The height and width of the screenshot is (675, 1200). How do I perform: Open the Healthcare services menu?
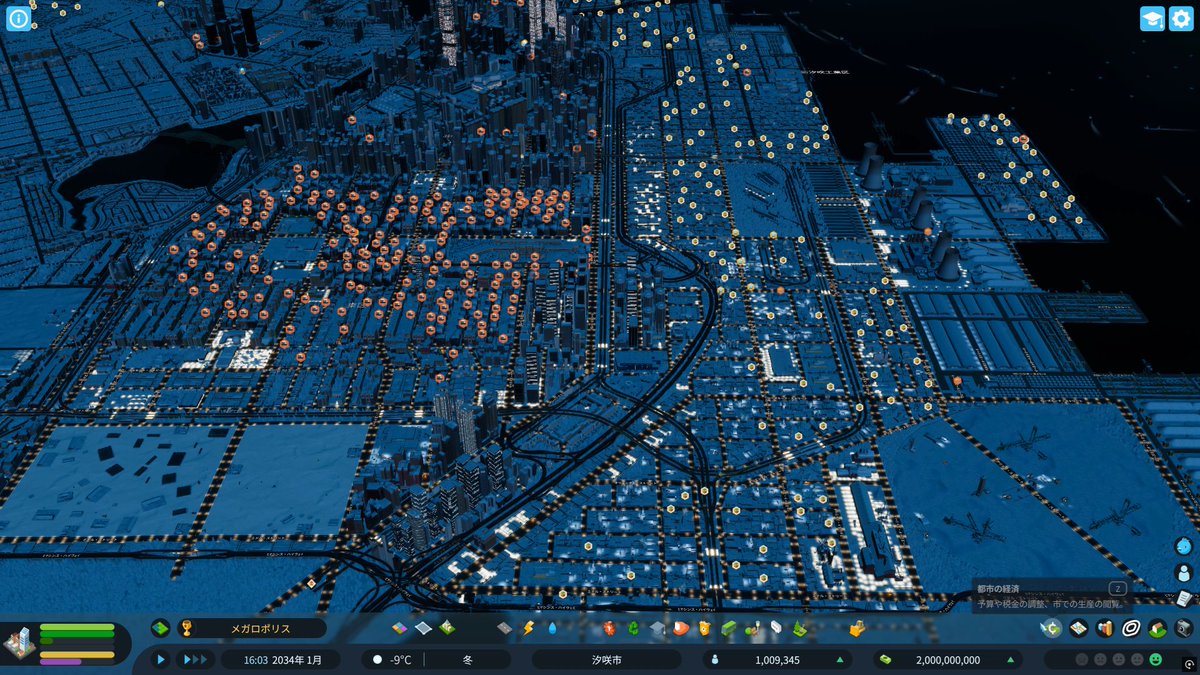point(609,628)
